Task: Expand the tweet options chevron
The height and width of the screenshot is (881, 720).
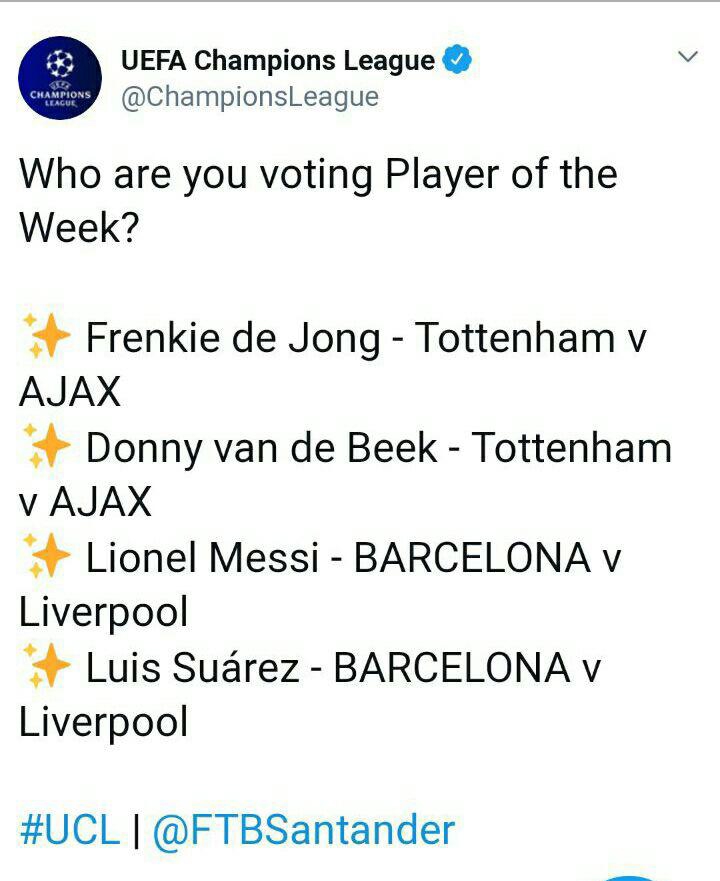Action: point(687,57)
